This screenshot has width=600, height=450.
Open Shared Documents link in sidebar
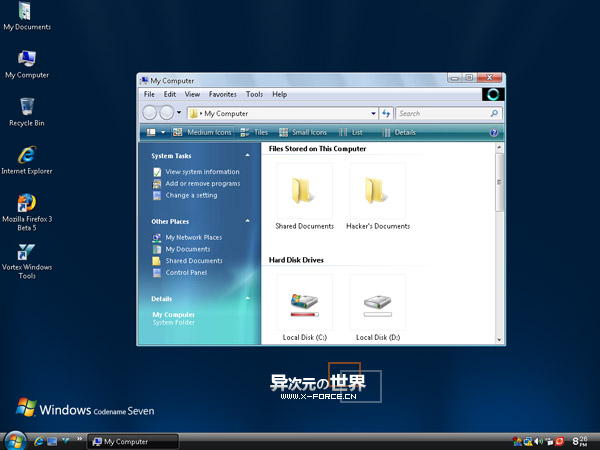pyautogui.click(x=194, y=261)
